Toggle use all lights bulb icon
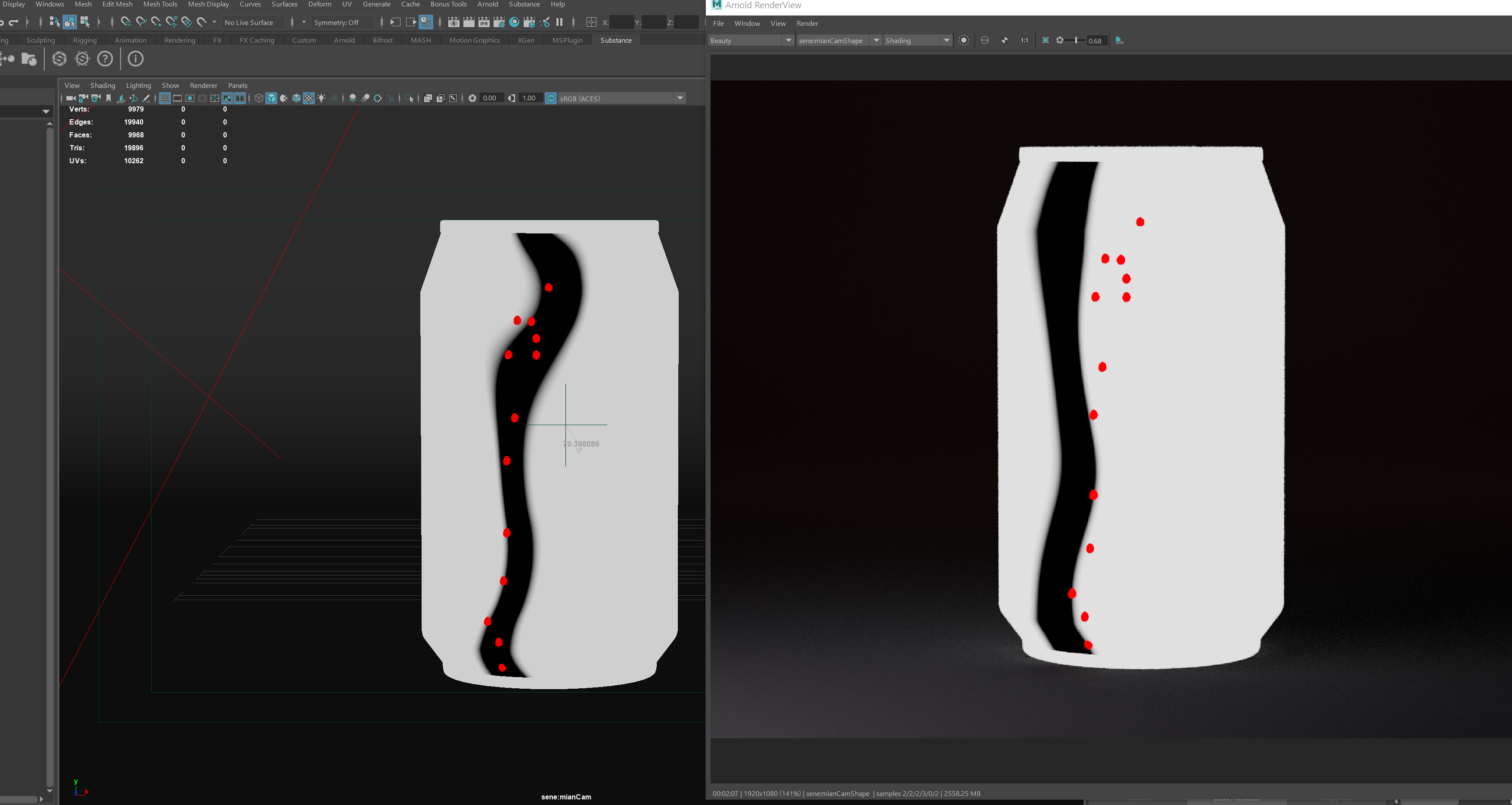 point(321,98)
